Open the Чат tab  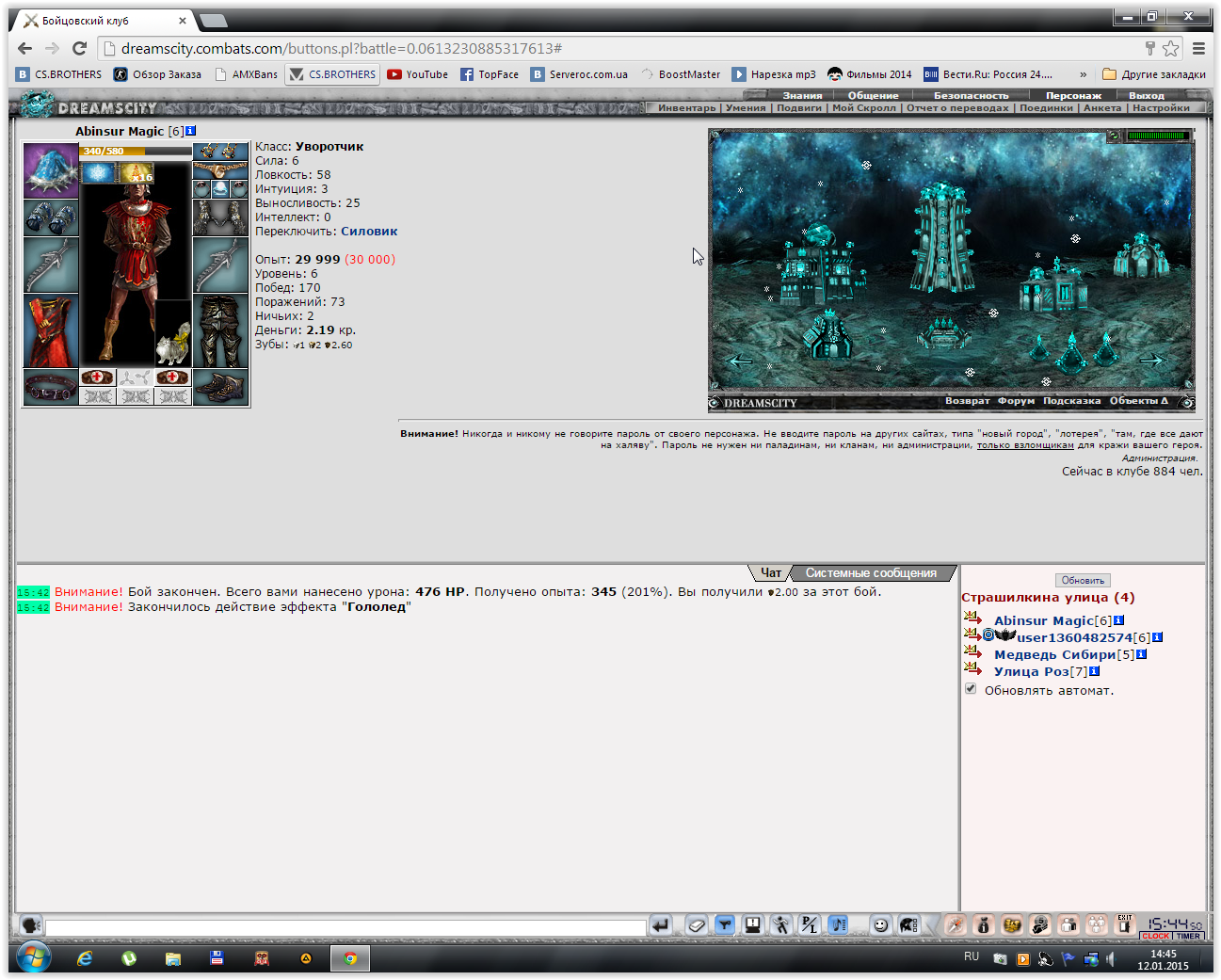pyautogui.click(x=771, y=572)
